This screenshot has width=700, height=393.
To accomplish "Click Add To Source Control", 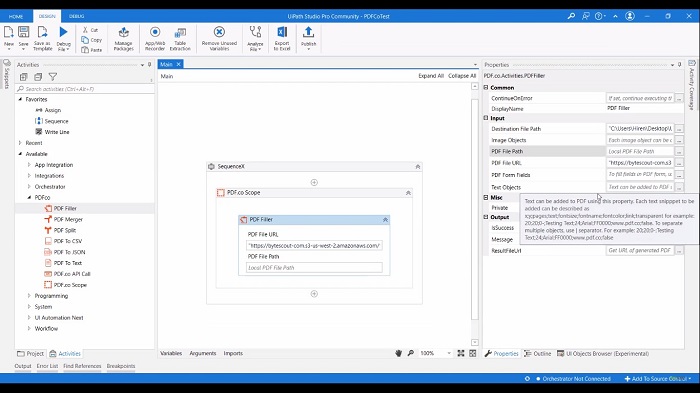I will point(658,379).
